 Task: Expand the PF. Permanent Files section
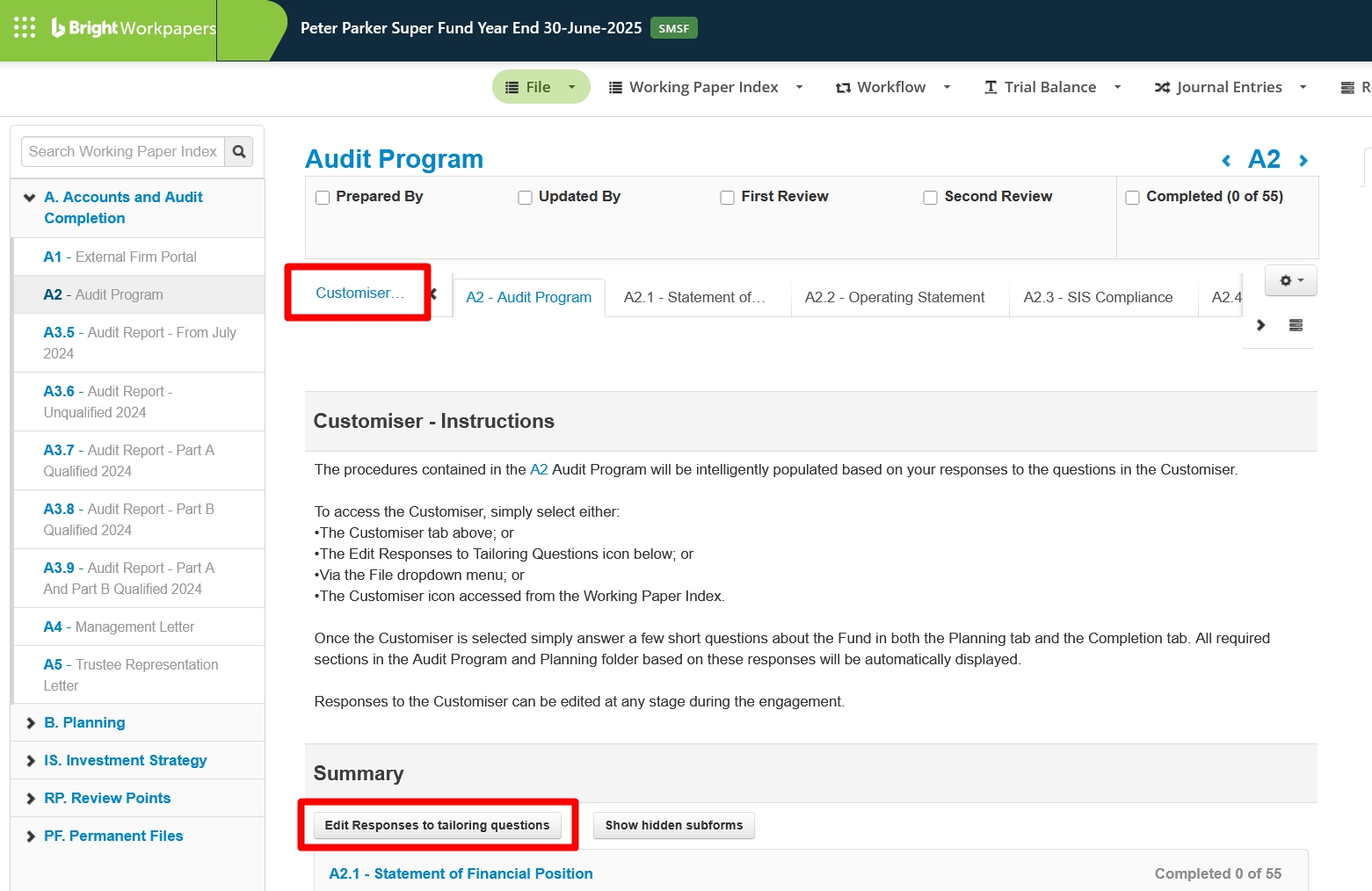[31, 837]
